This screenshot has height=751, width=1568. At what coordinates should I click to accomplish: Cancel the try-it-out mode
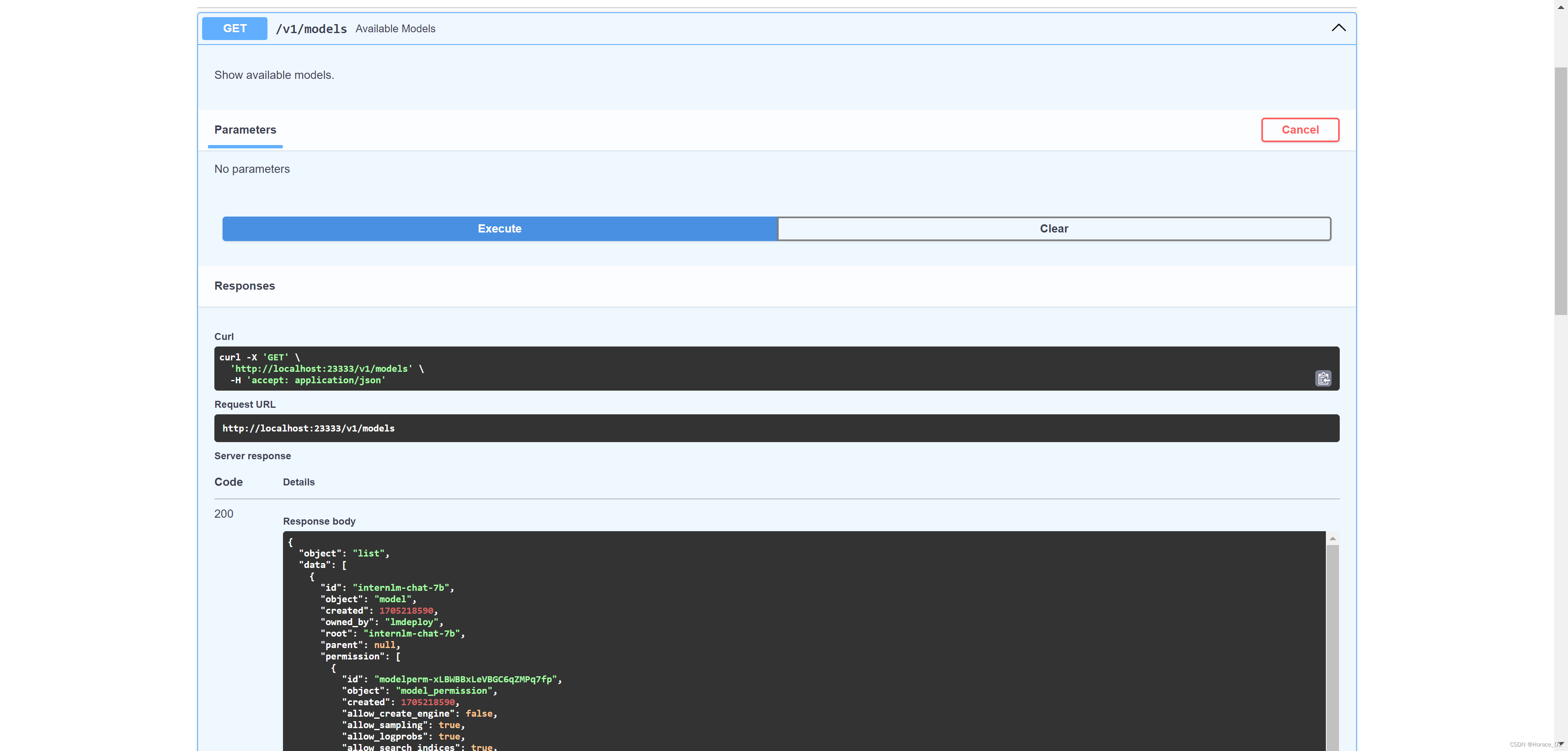(1300, 130)
